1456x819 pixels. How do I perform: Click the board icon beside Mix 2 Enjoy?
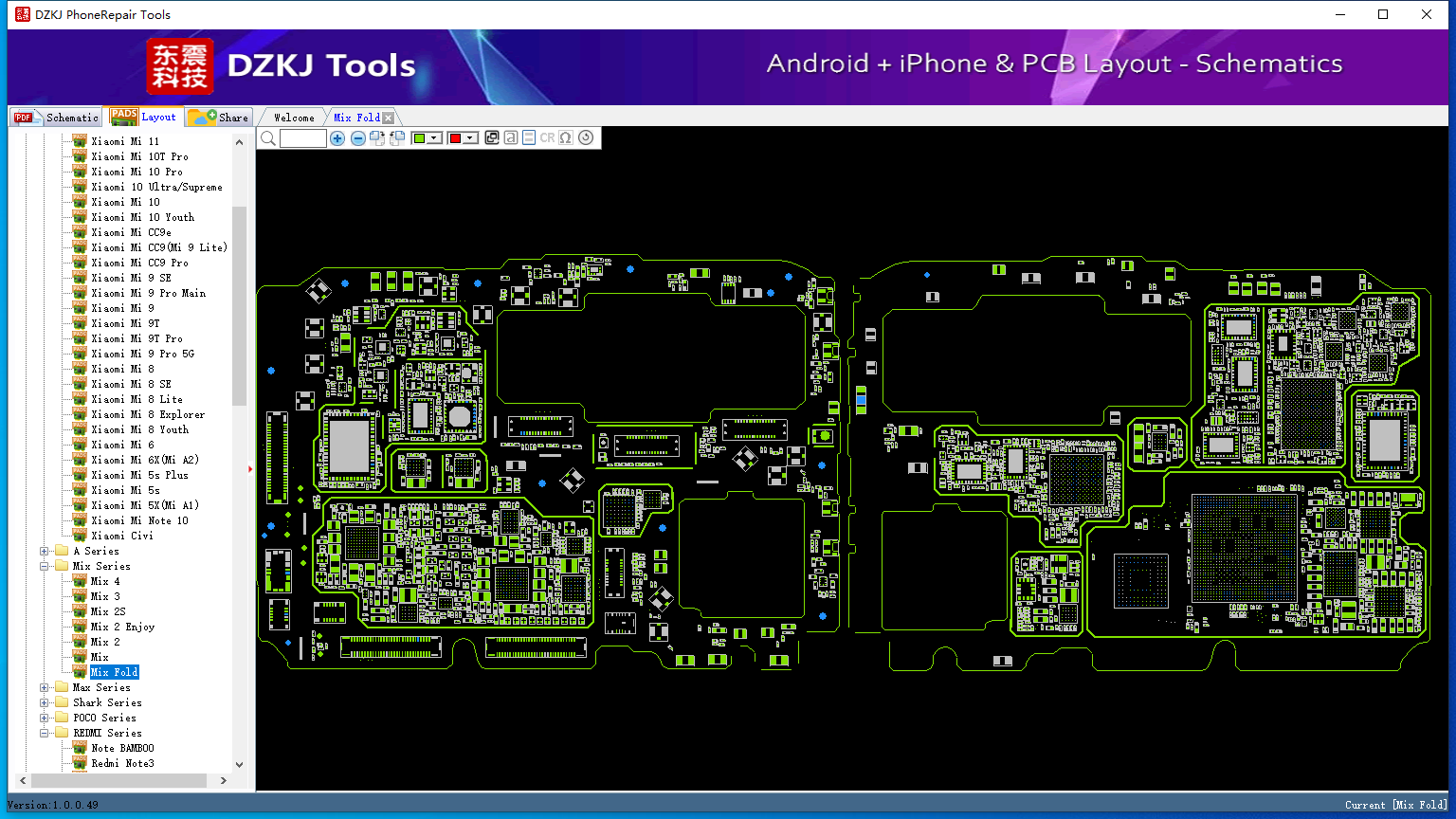[80, 627]
